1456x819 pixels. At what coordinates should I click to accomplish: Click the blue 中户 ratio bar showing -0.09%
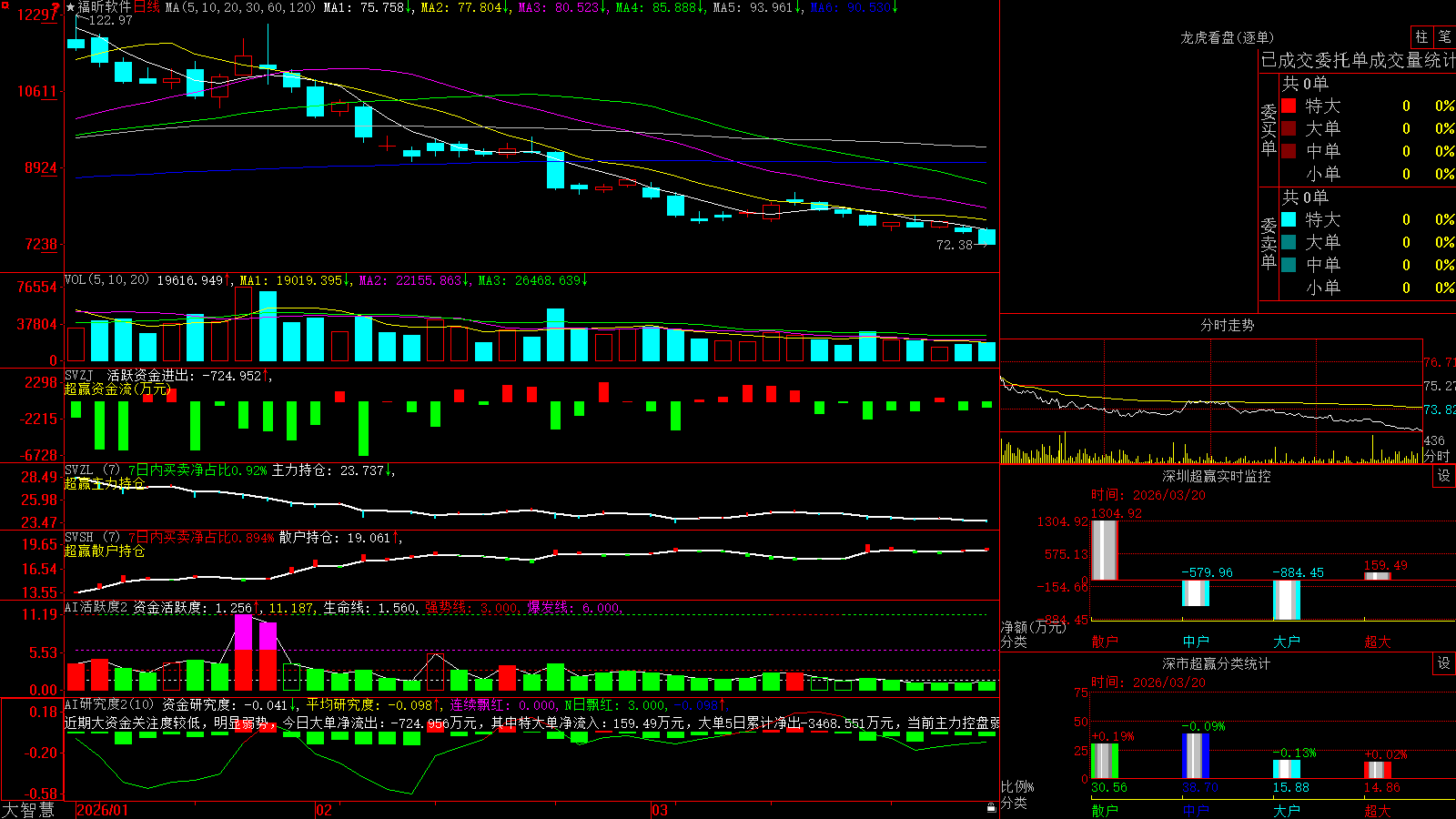tap(1196, 755)
